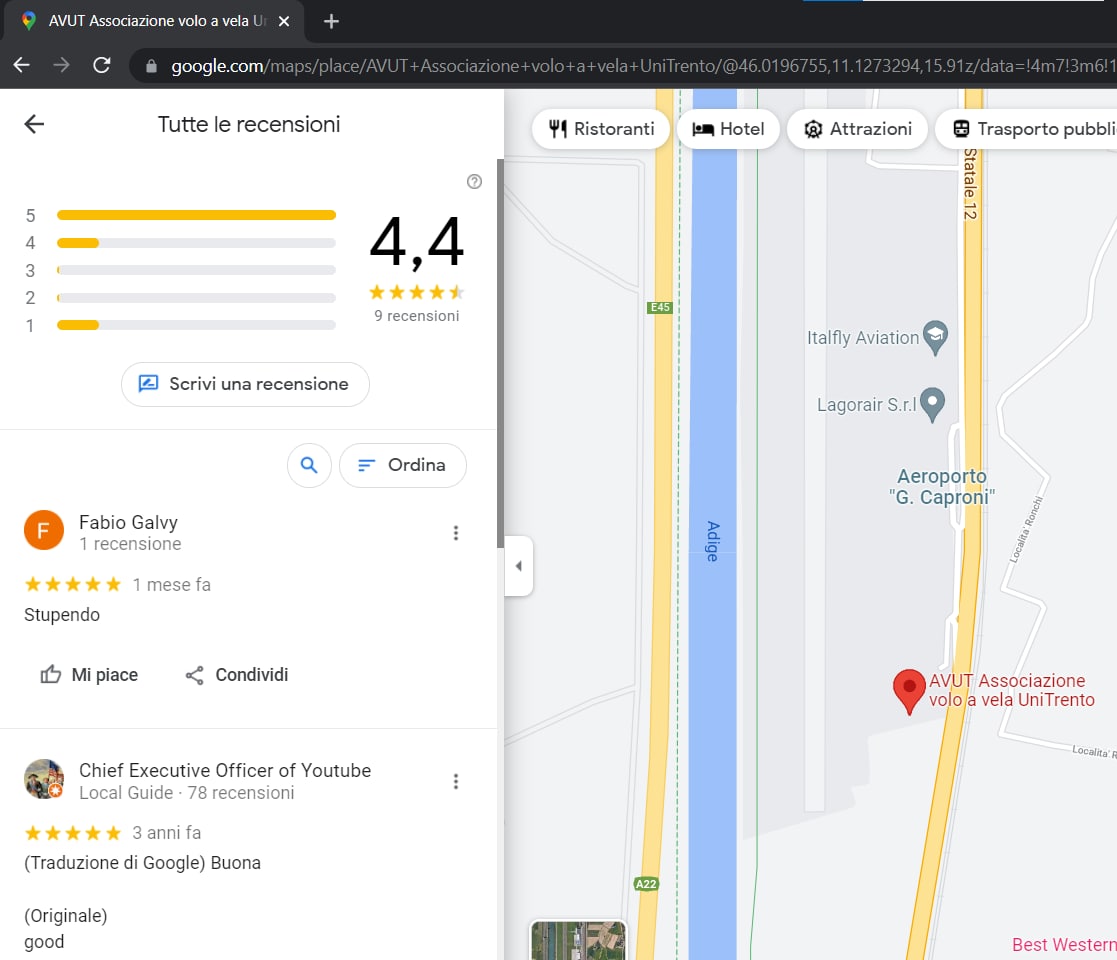This screenshot has width=1117, height=960.
Task: Click the browser back arrow
Action: click(21, 66)
